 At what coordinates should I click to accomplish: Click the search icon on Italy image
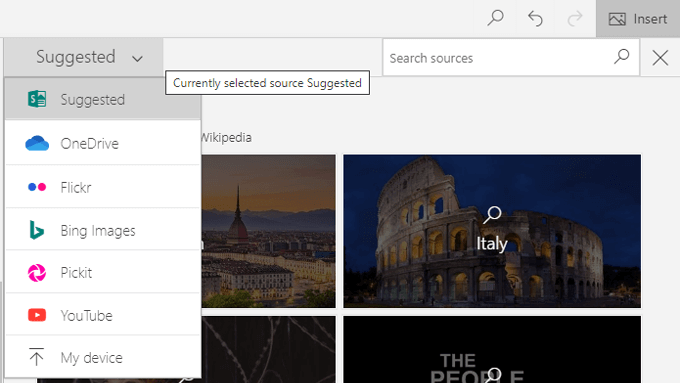tap(492, 215)
